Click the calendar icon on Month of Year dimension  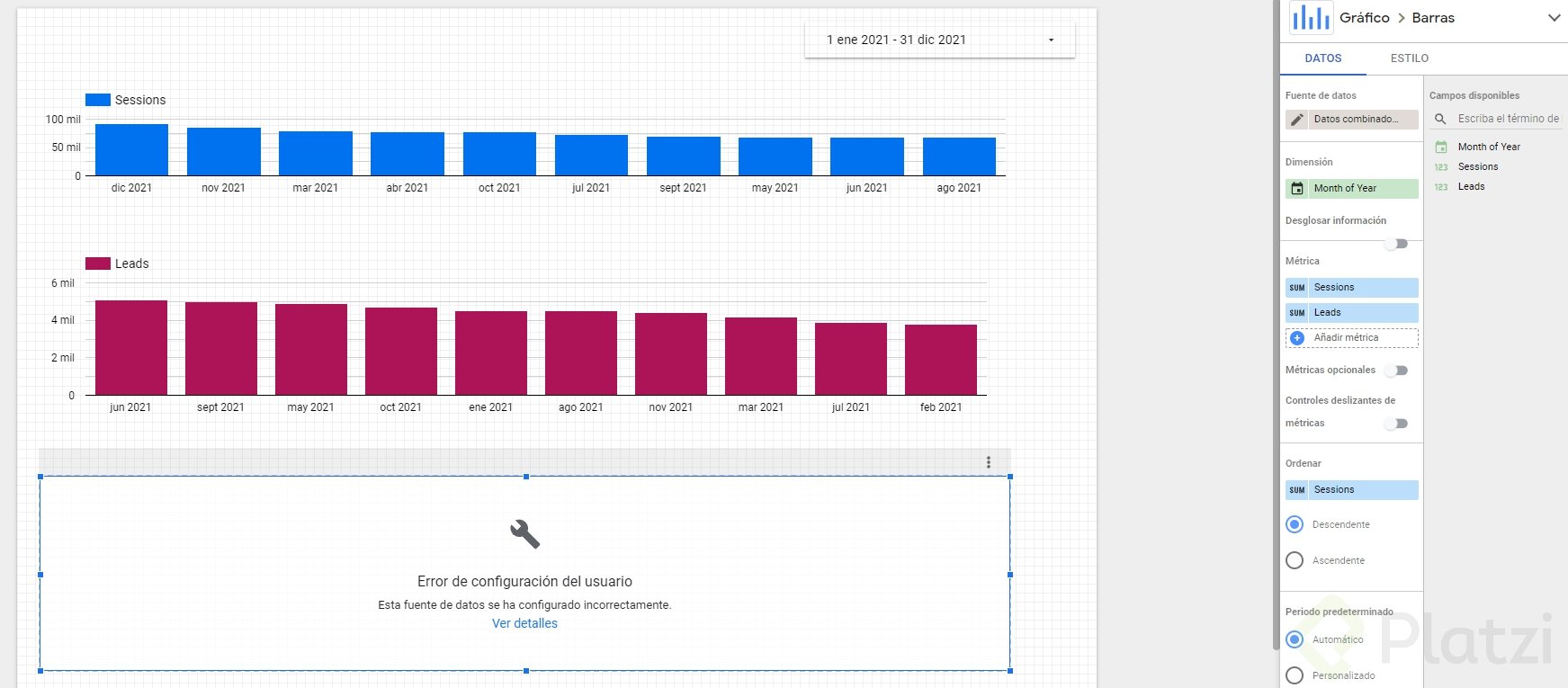point(1297,189)
